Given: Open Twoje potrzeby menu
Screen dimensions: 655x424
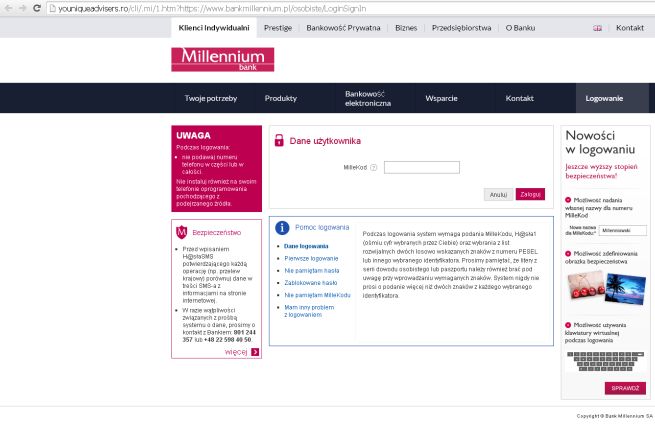Looking at the screenshot, I should [211, 99].
